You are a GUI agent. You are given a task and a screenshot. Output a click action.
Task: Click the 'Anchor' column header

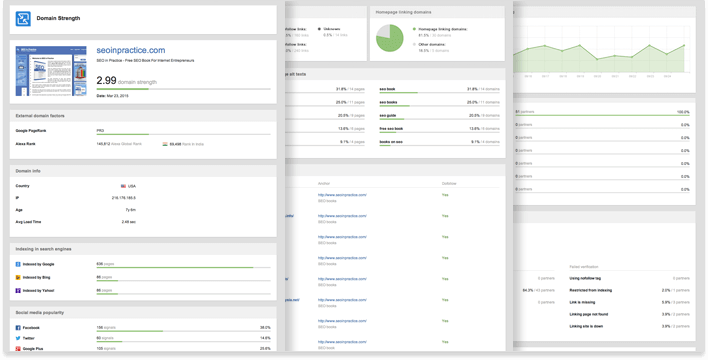coord(324,184)
